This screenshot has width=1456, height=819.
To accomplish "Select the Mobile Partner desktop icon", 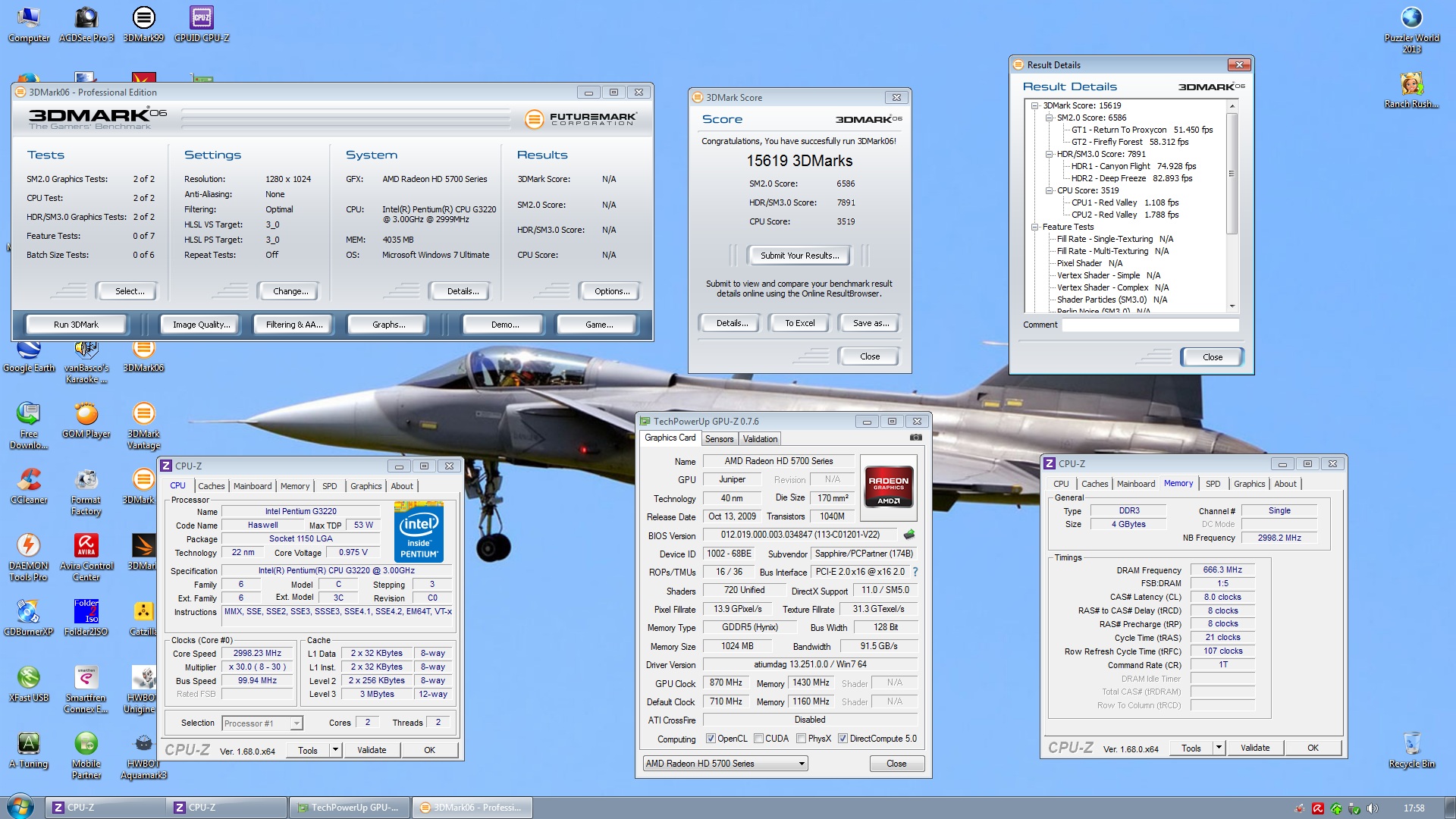I will pyautogui.click(x=86, y=756).
